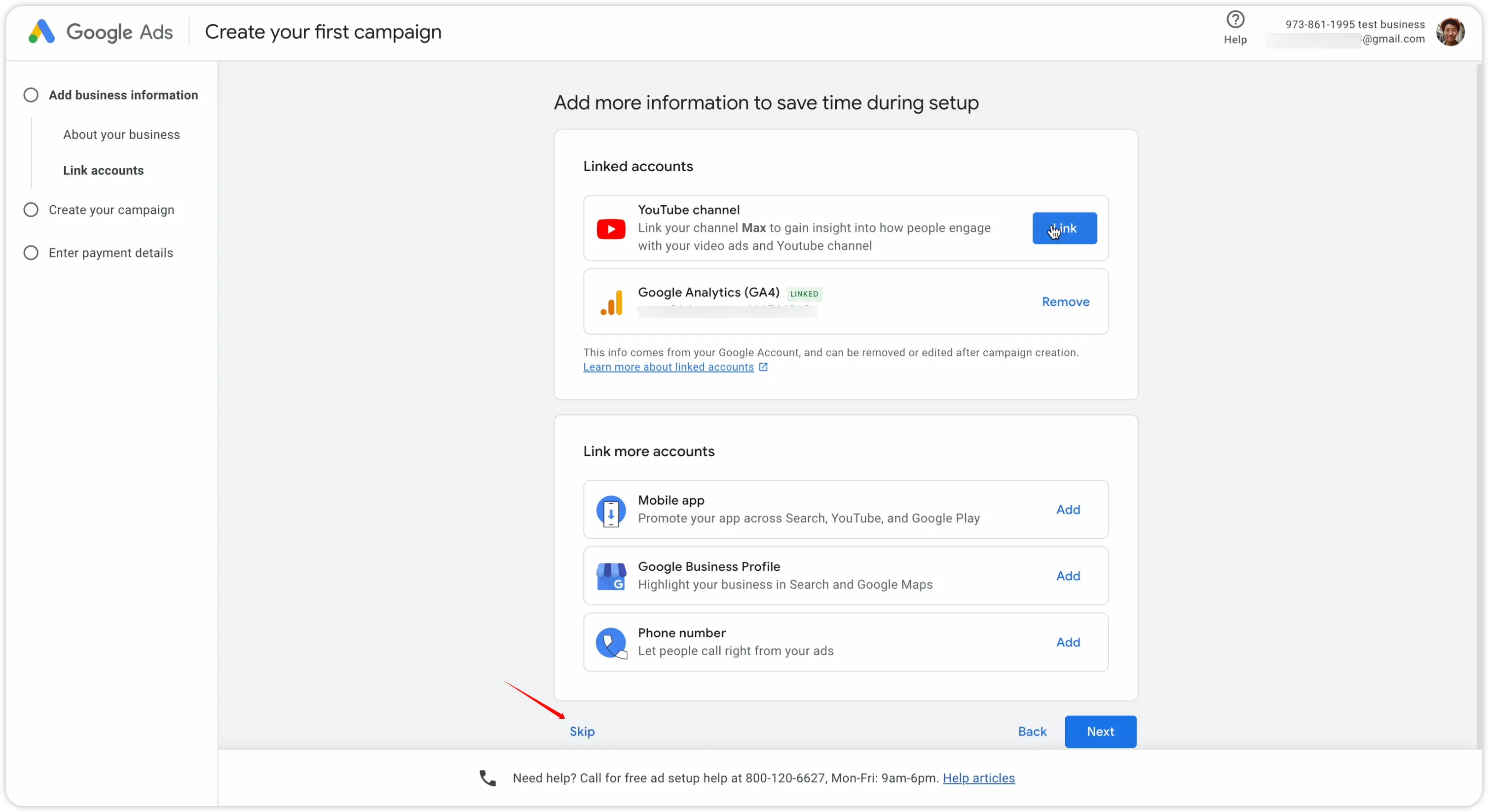Add a Google Business Profile

tap(1068, 576)
